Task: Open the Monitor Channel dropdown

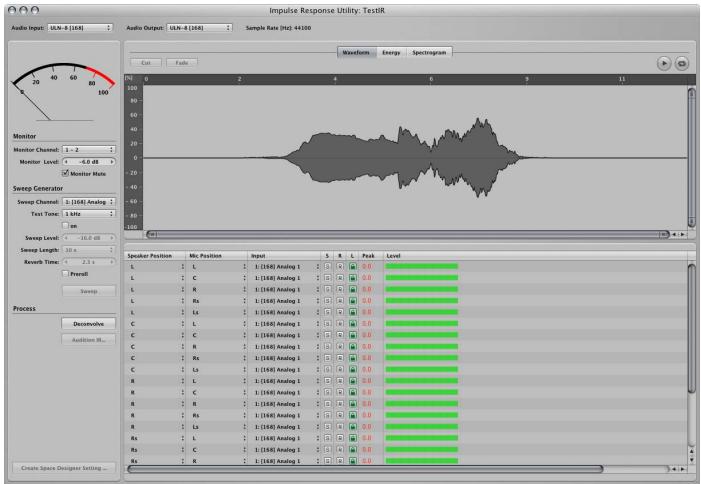Action: [x=89, y=150]
